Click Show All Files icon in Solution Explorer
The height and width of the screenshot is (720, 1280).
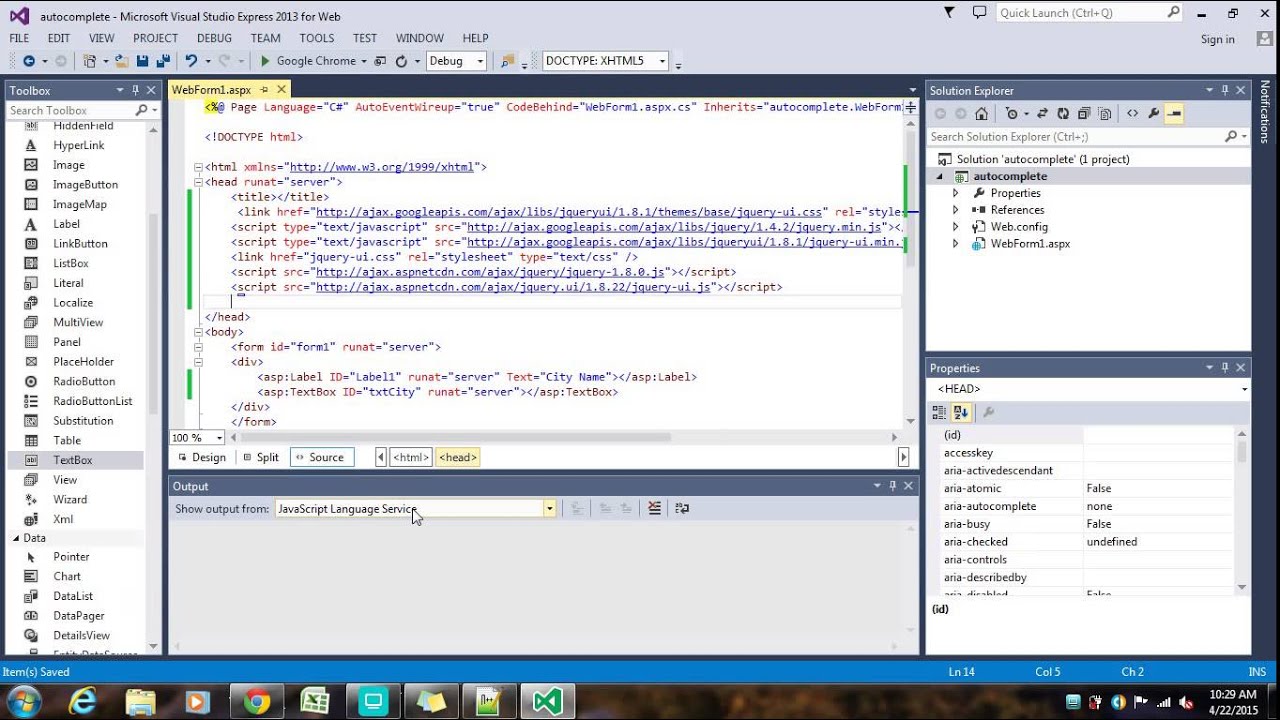[x=1105, y=114]
